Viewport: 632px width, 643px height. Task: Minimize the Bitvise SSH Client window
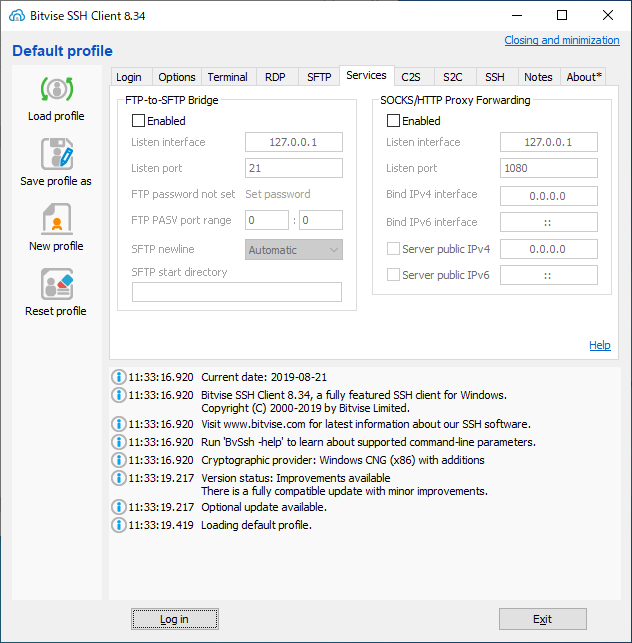click(x=517, y=16)
